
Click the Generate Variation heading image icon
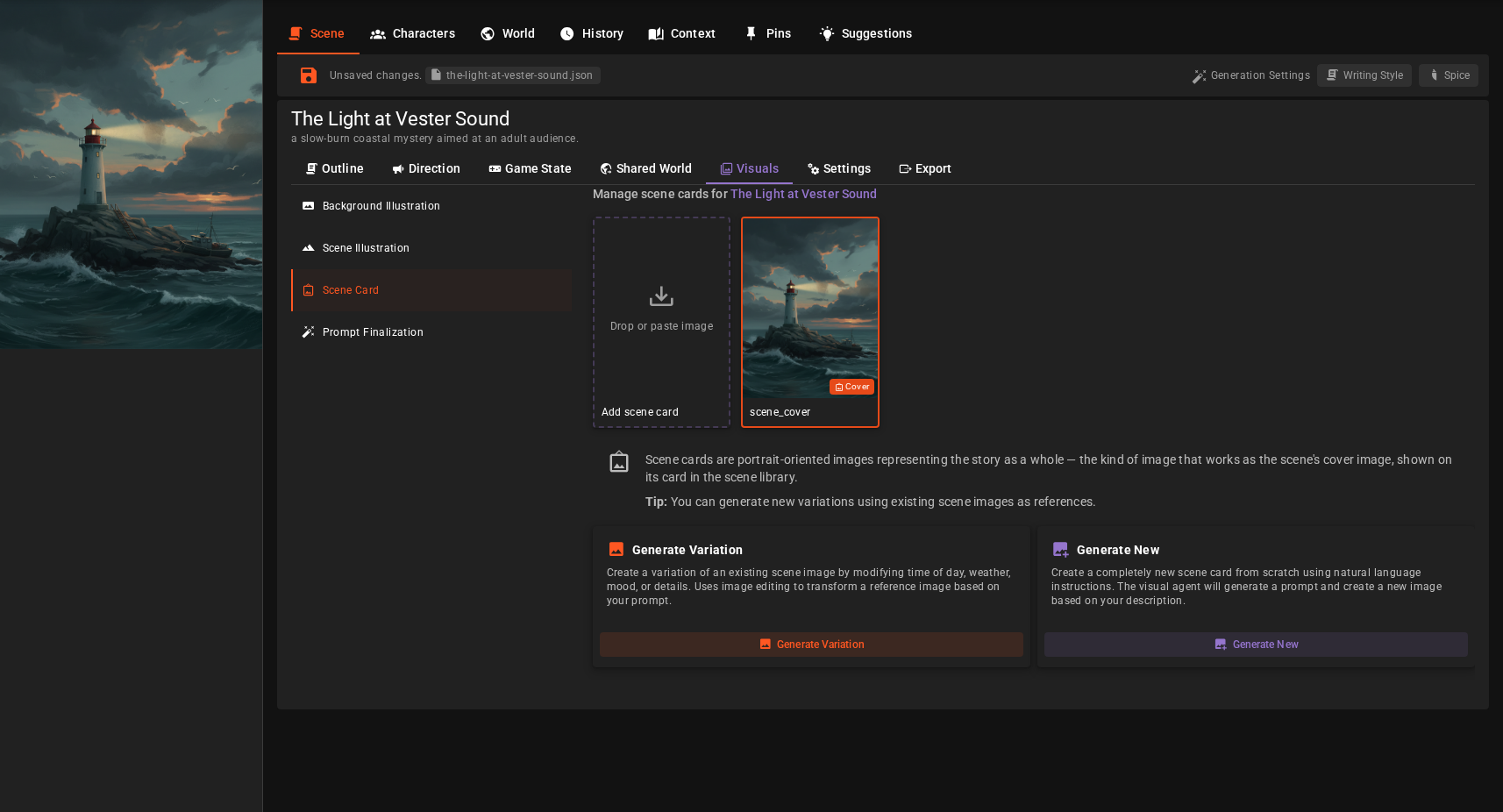pos(616,549)
